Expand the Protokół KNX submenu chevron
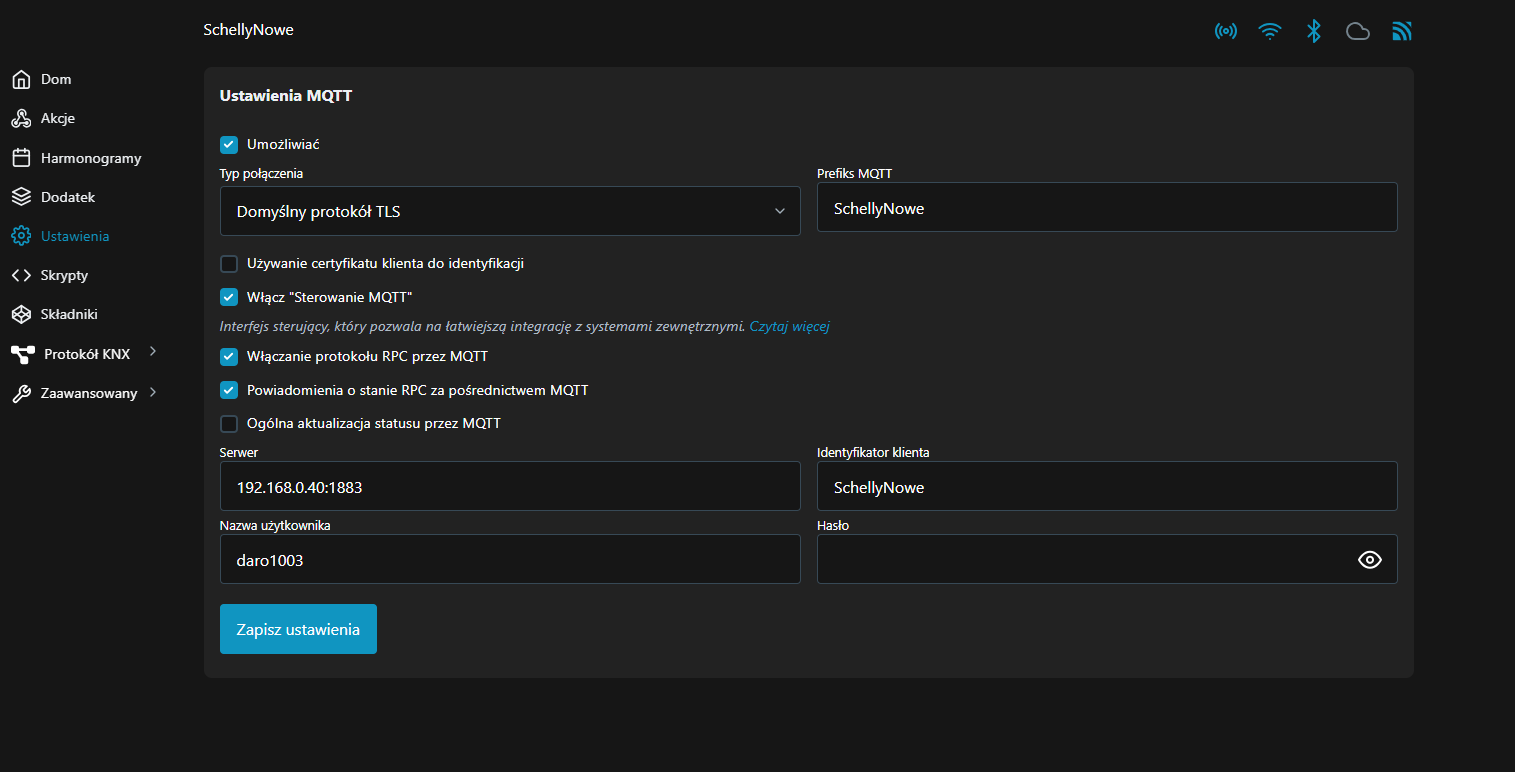The width and height of the screenshot is (1515, 772). [x=152, y=352]
